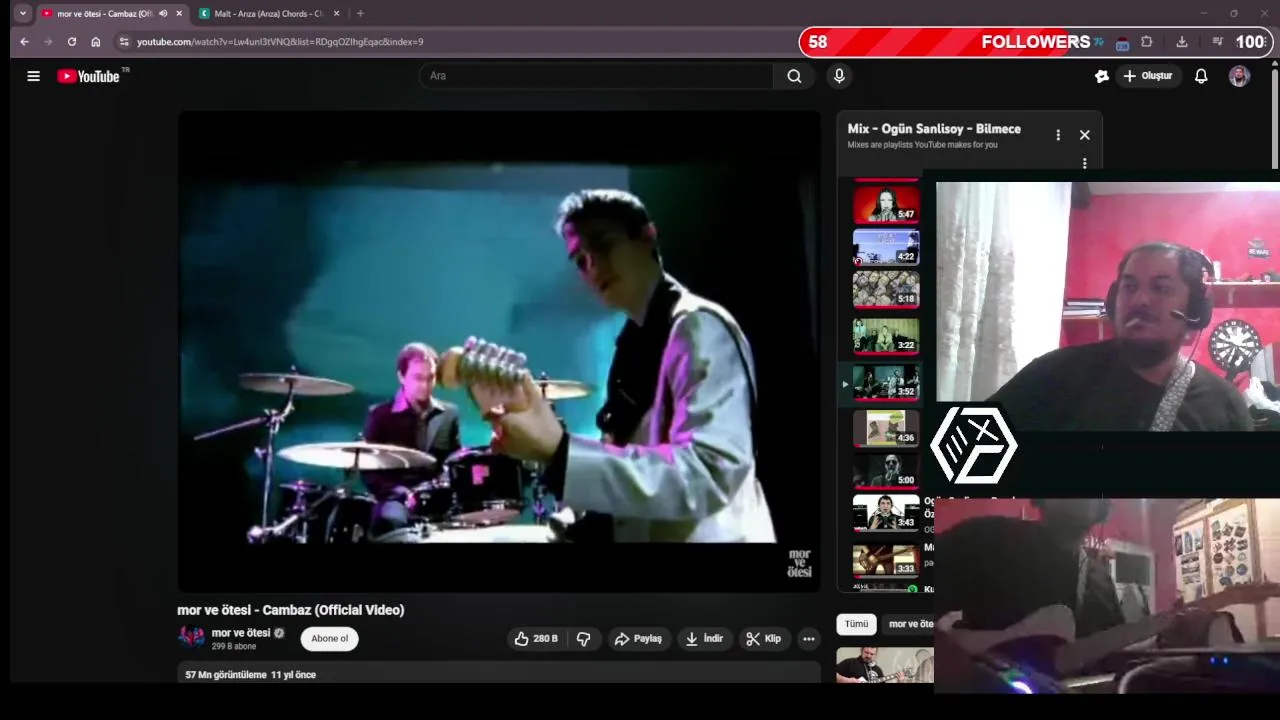Close the Malt Arıza Chords tab
1280x720 pixels.
336,14
